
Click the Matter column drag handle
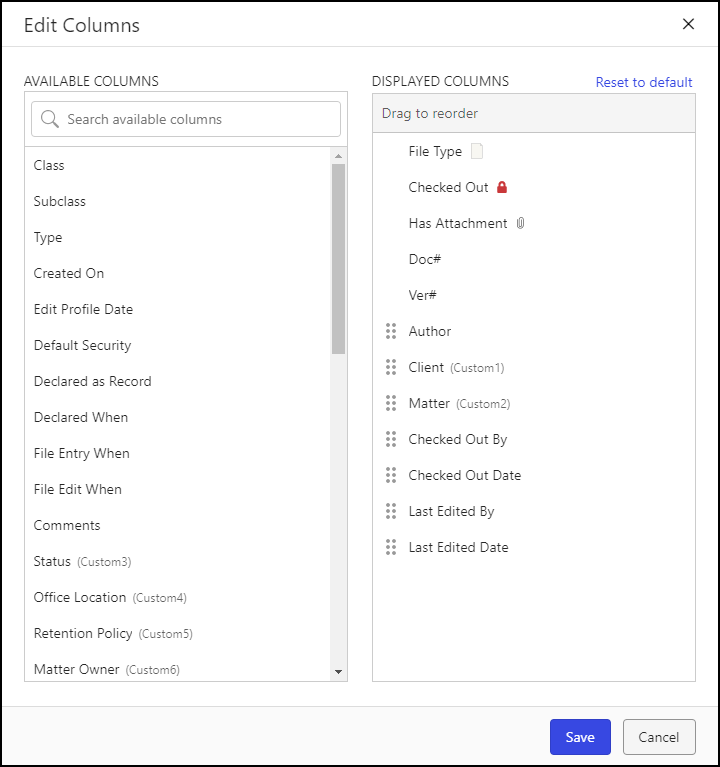coord(391,403)
